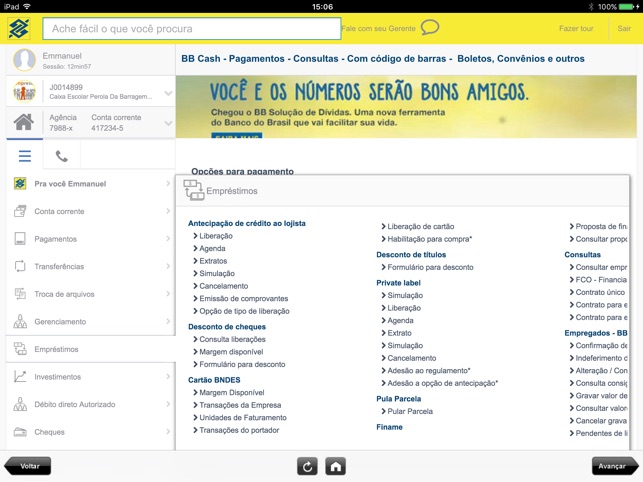This screenshot has width=643, height=482.
Task: Click Sair to log out
Action: [x=624, y=28]
